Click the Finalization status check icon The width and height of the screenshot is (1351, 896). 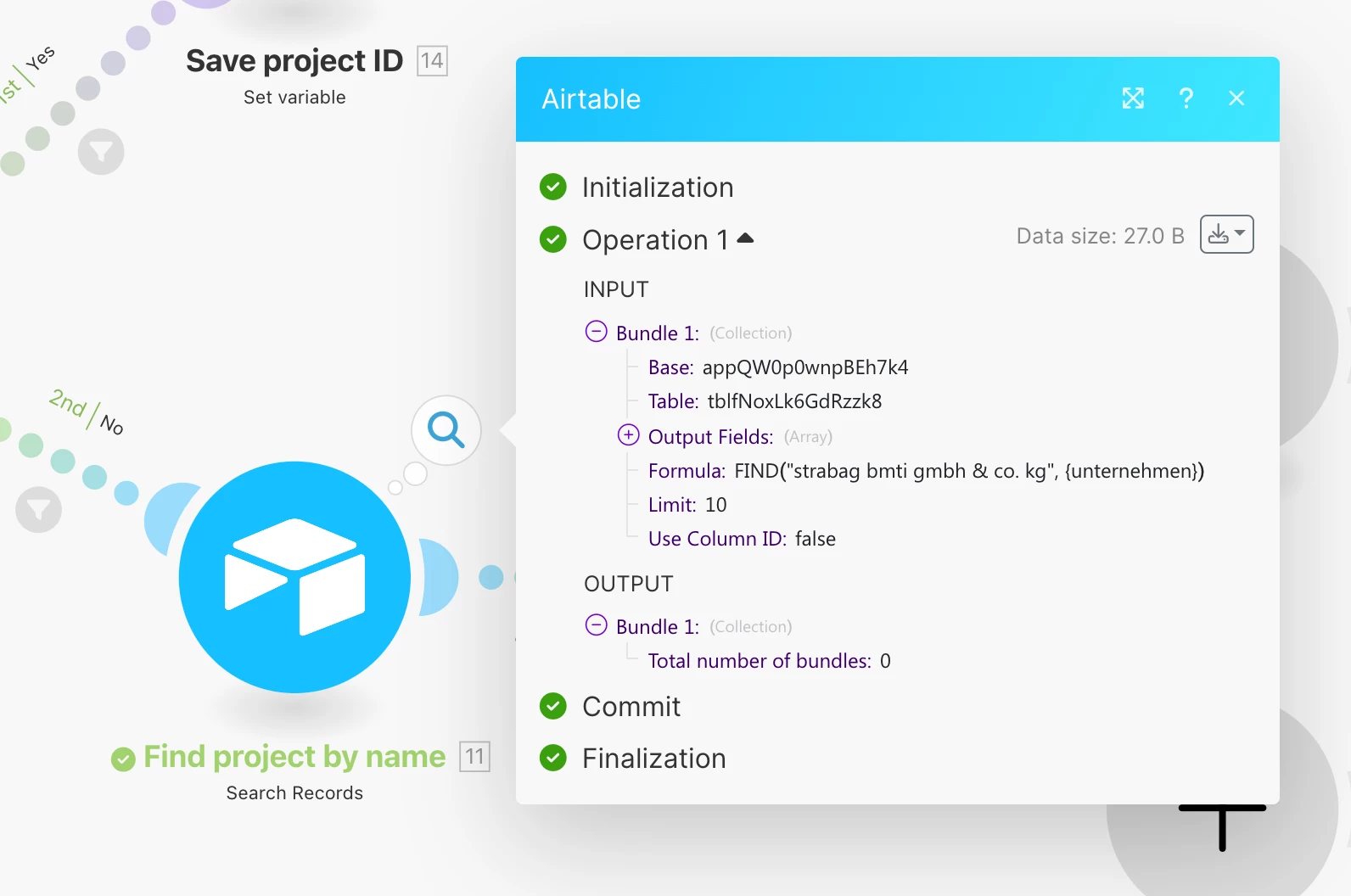[553, 758]
